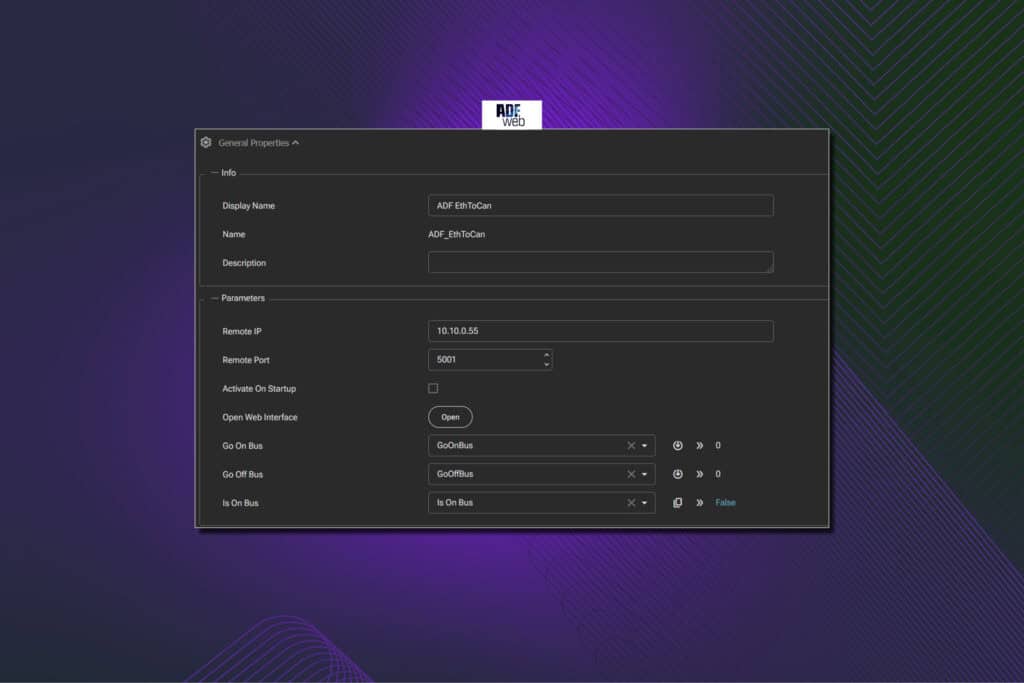Click the Go Off Bus trigger icon
Image resolution: width=1024 pixels, height=683 pixels.
coord(678,474)
